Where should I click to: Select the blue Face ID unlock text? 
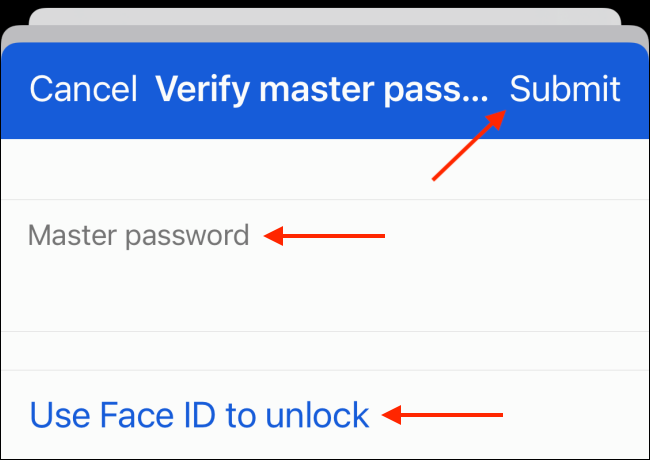(x=199, y=415)
